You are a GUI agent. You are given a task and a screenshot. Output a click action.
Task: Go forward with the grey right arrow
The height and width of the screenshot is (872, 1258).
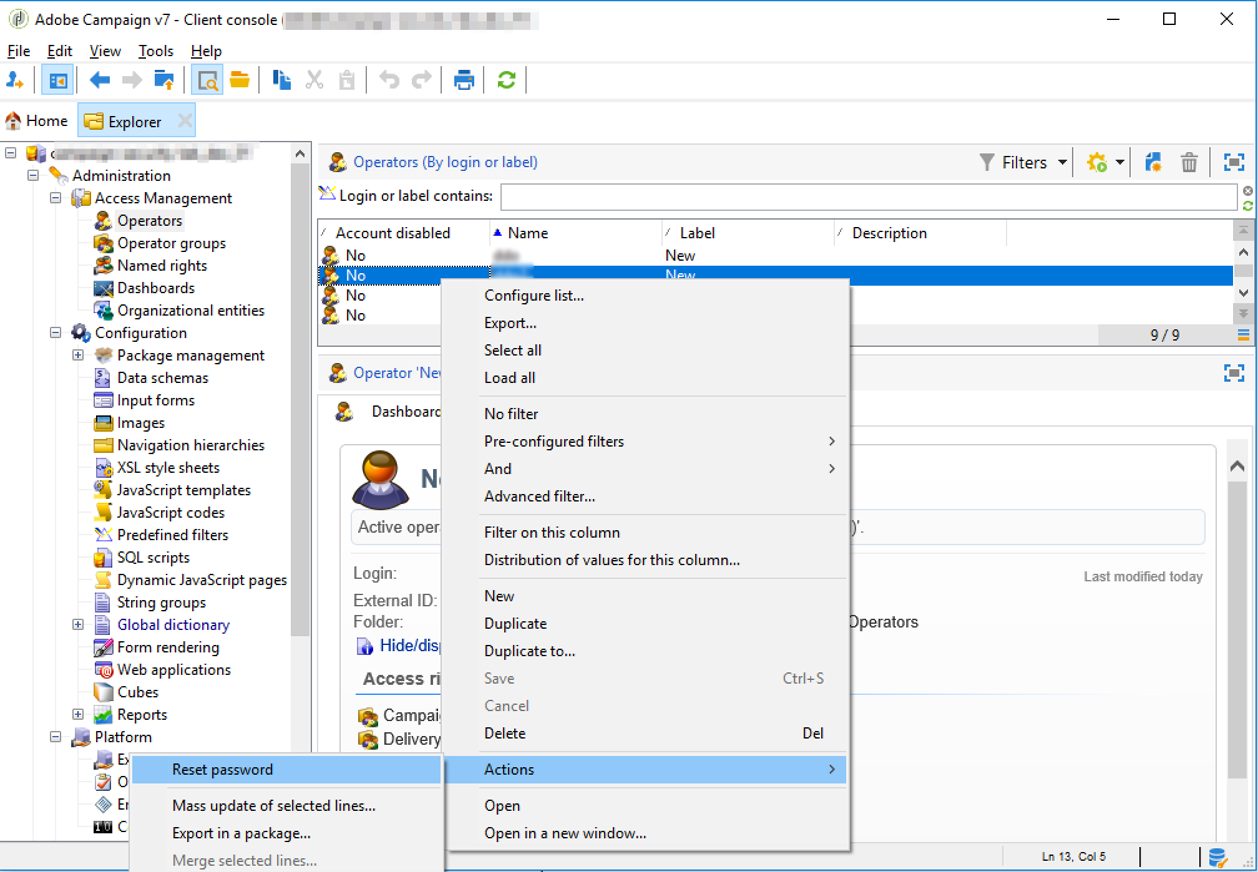132,81
